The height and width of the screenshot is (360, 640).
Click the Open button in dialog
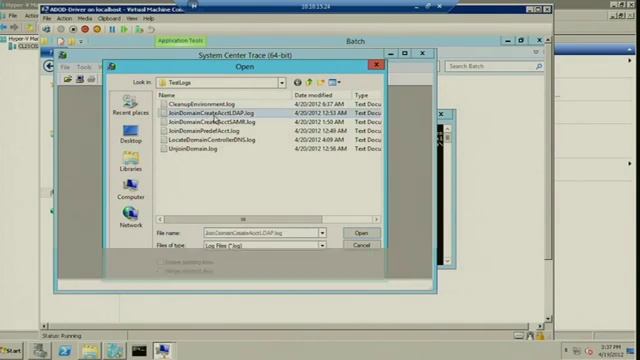pyautogui.click(x=361, y=233)
